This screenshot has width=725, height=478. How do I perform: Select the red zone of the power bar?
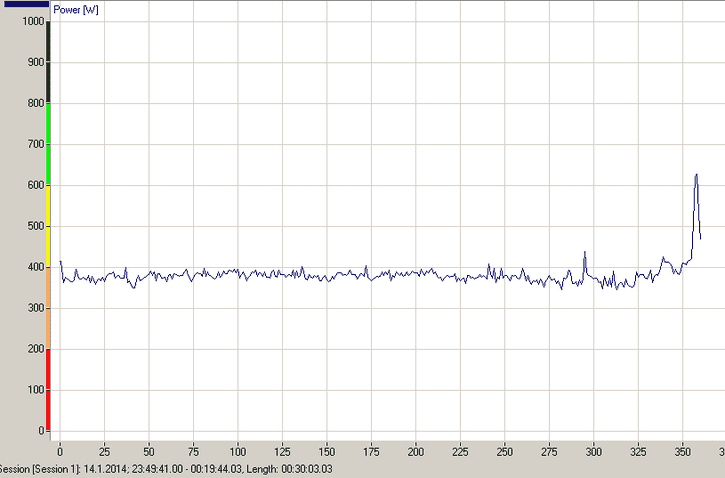tap(47, 390)
